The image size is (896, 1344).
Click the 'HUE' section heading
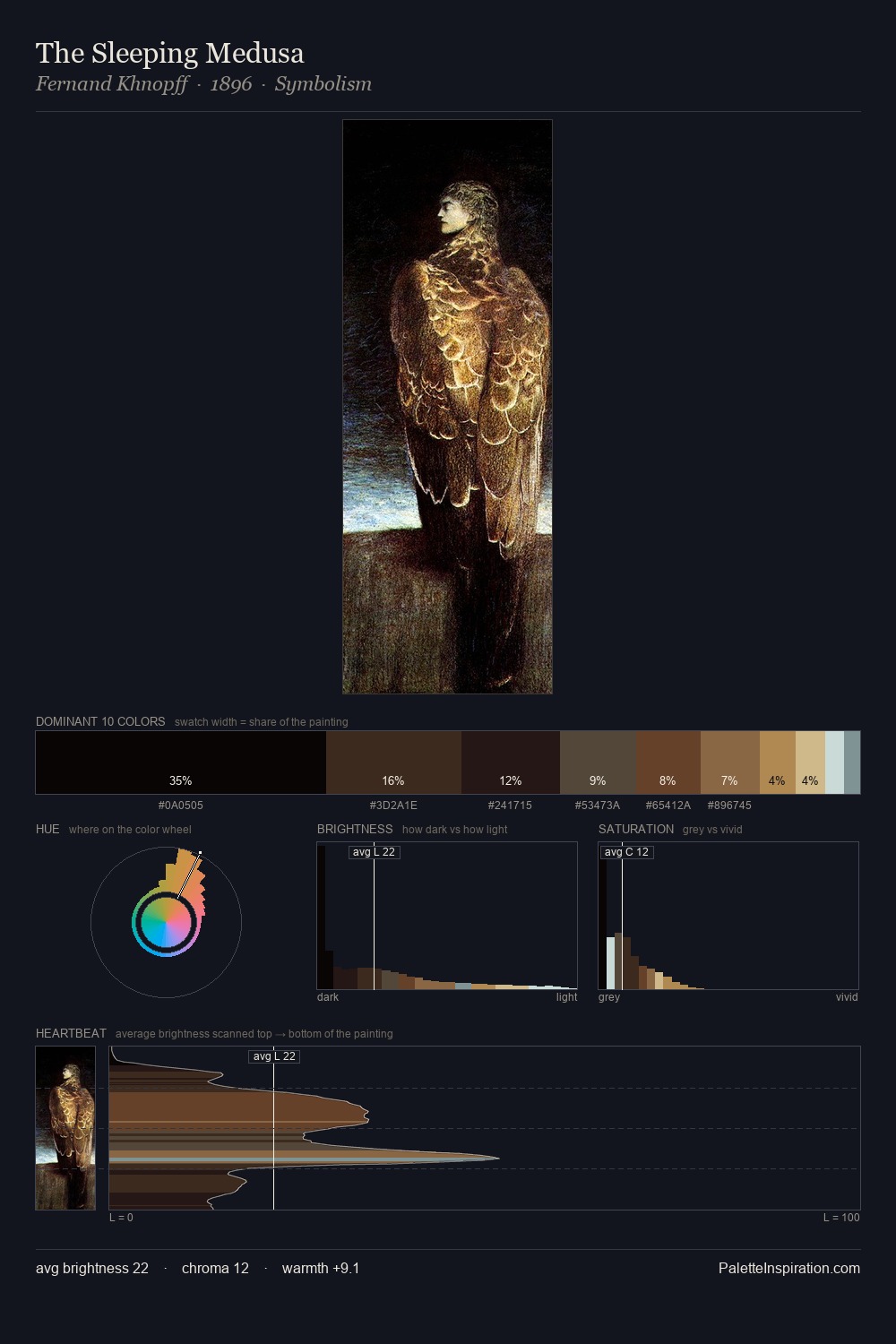[47, 829]
